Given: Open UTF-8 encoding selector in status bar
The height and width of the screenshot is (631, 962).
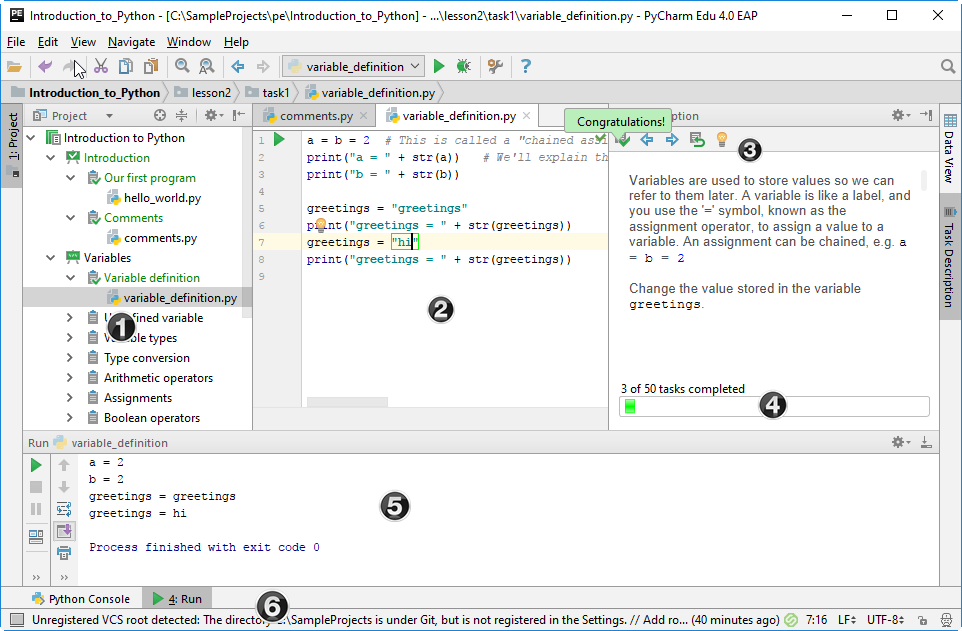Looking at the screenshot, I should tap(885, 620).
